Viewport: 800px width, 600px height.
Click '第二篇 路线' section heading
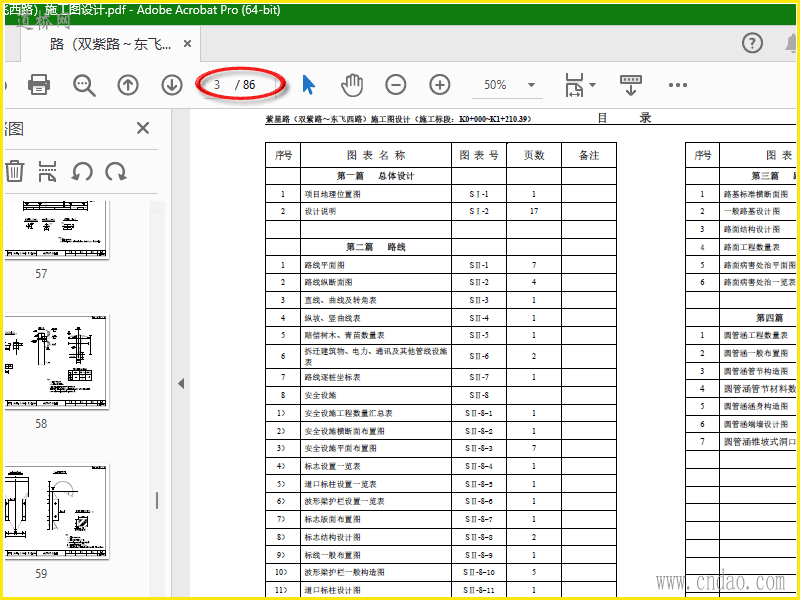pos(376,247)
